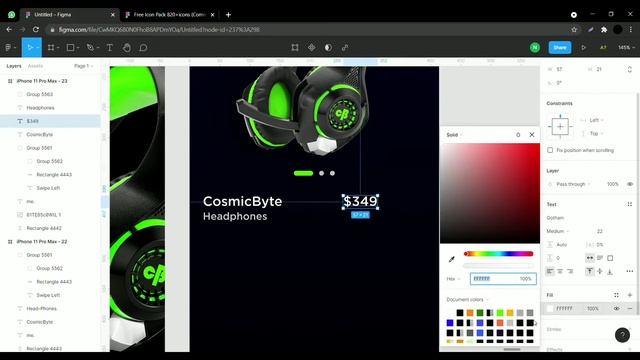Click the eyedropper in color picker

[452, 259]
